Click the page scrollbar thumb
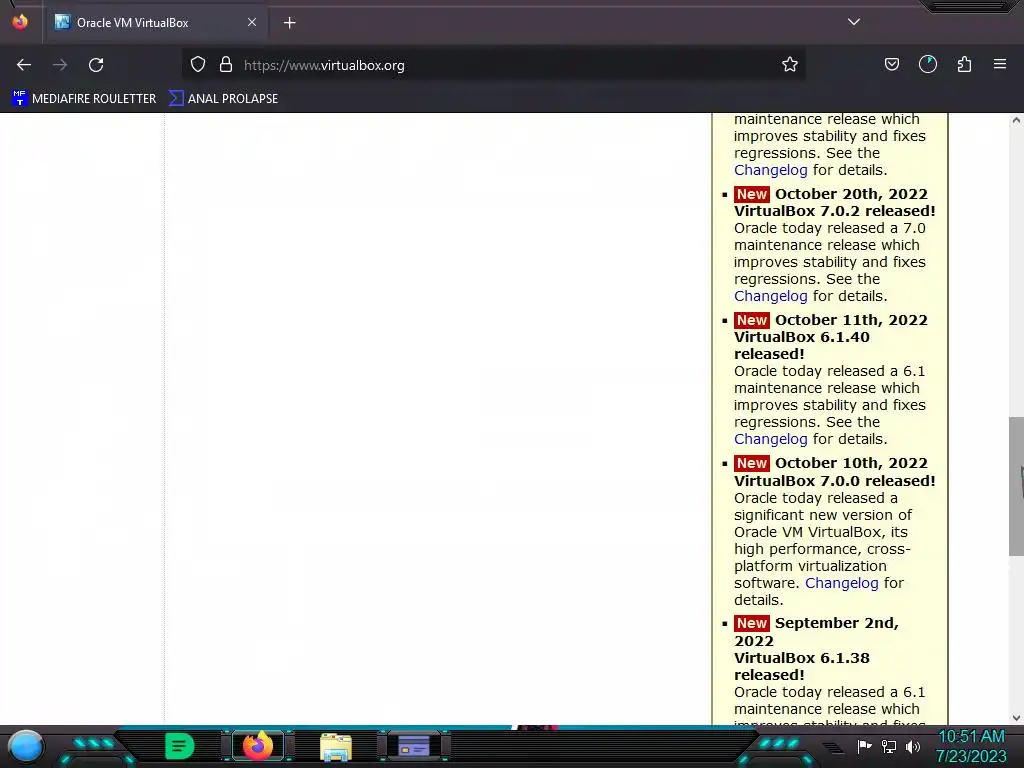Viewport: 1024px width, 768px height. tap(1016, 487)
